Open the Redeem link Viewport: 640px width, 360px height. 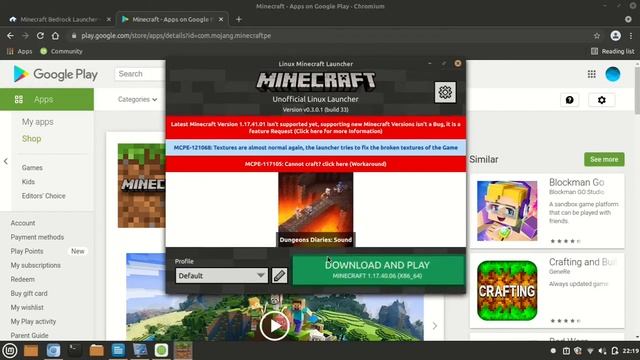(x=22, y=280)
